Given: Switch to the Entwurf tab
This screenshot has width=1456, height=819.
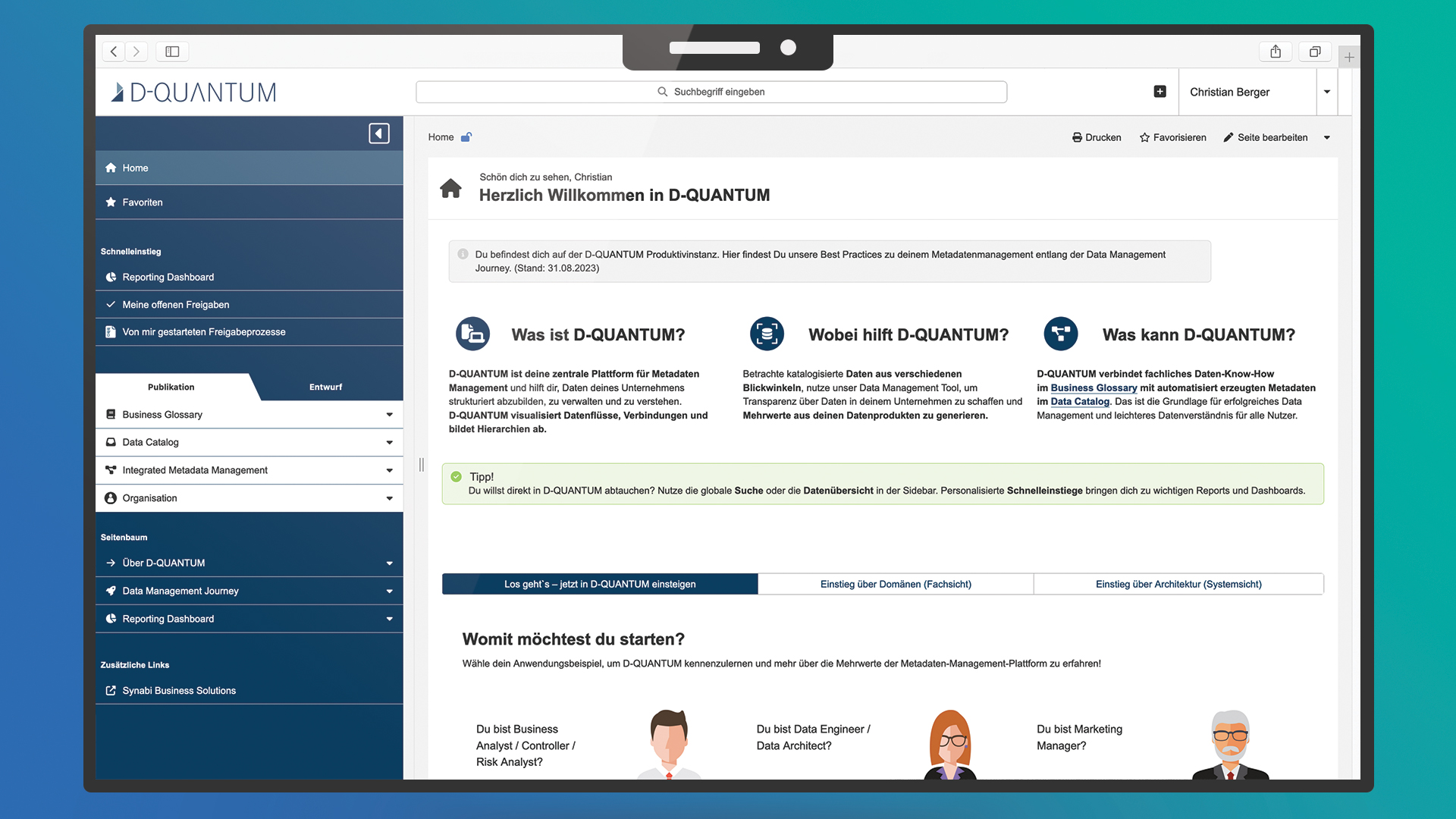Looking at the screenshot, I should [325, 387].
